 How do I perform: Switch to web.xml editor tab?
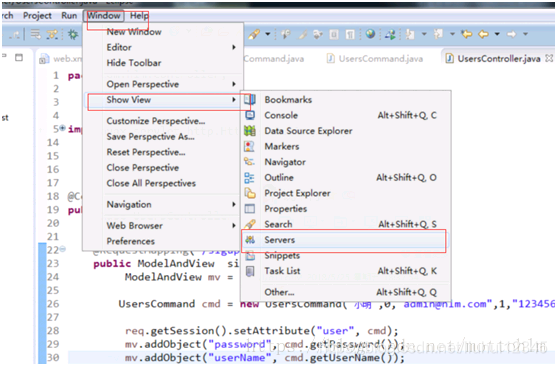click(x=61, y=59)
